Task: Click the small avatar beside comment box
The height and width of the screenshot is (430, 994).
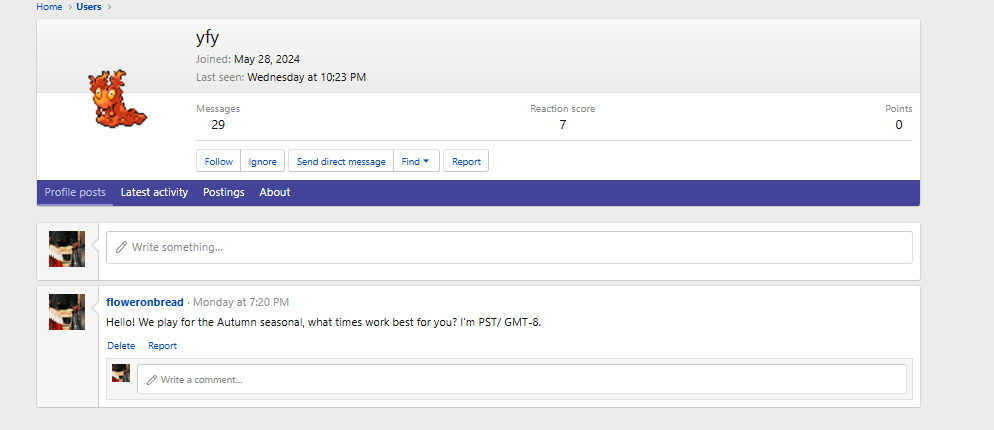Action: point(121,373)
